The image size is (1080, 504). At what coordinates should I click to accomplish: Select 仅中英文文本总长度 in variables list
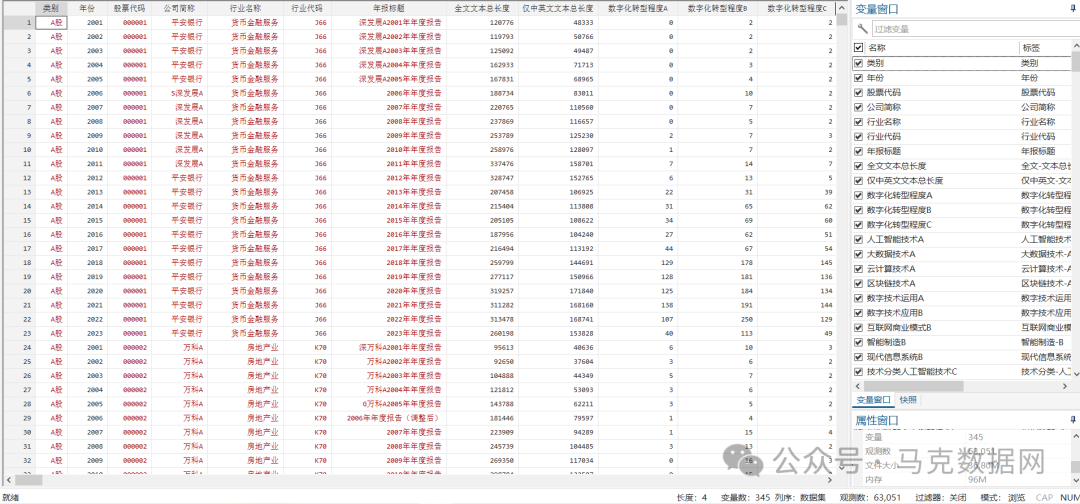tap(904, 180)
